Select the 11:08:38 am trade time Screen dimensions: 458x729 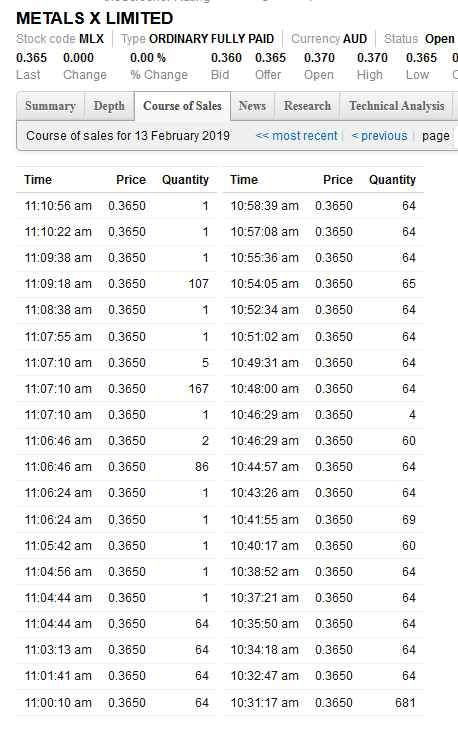click(x=58, y=310)
